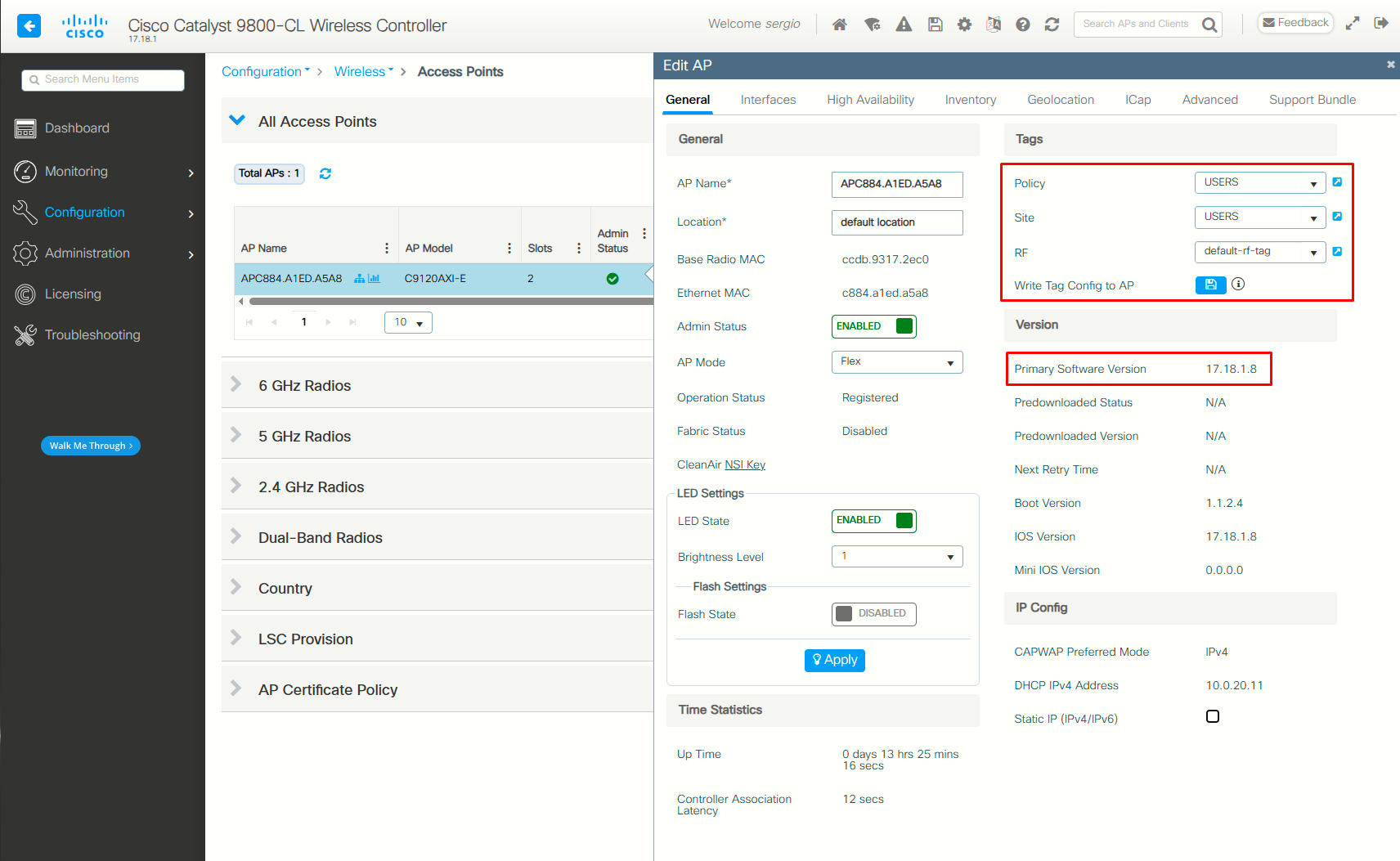Show info for Write Tag Config to AP
1400x861 pixels.
(1238, 284)
